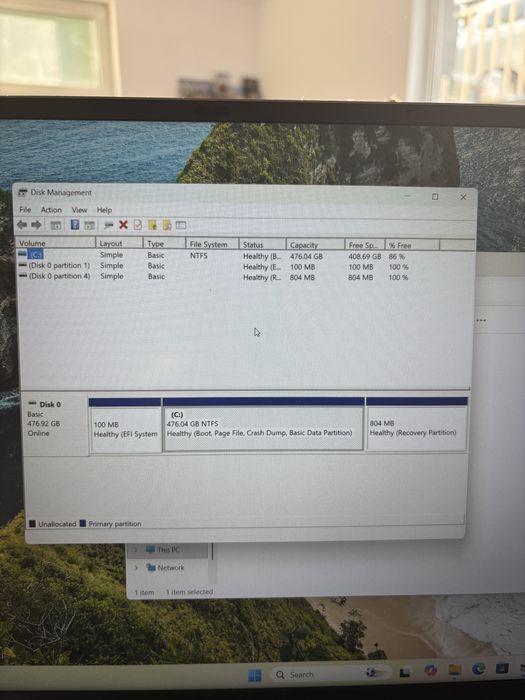Image resolution: width=525 pixels, height=700 pixels.
Task: Sort by the Volume column header
Action: (56, 243)
